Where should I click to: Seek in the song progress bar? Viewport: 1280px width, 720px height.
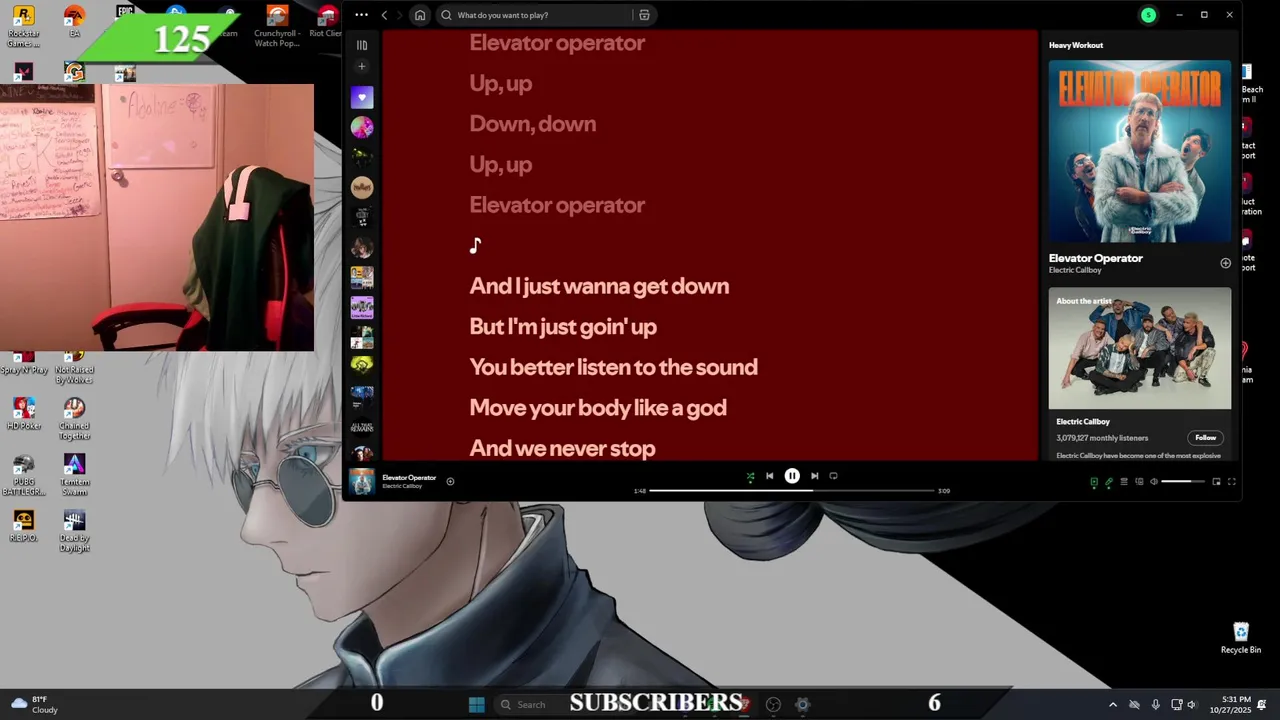[x=792, y=491]
